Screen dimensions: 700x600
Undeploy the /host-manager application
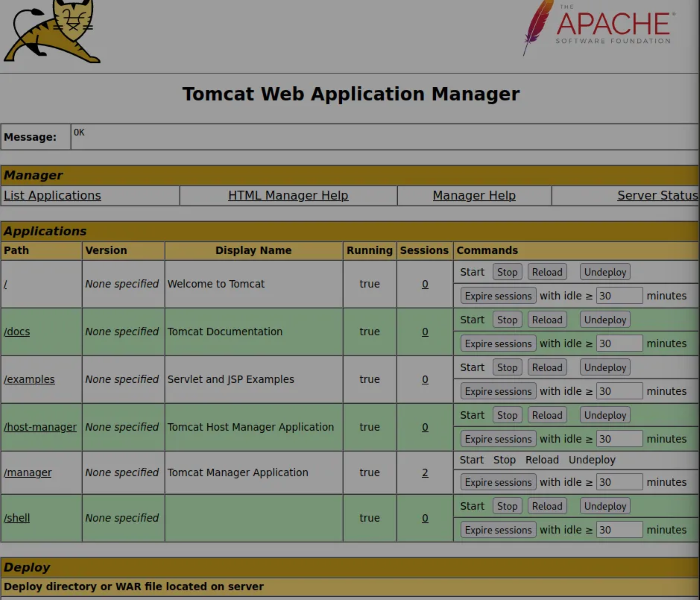coord(605,416)
